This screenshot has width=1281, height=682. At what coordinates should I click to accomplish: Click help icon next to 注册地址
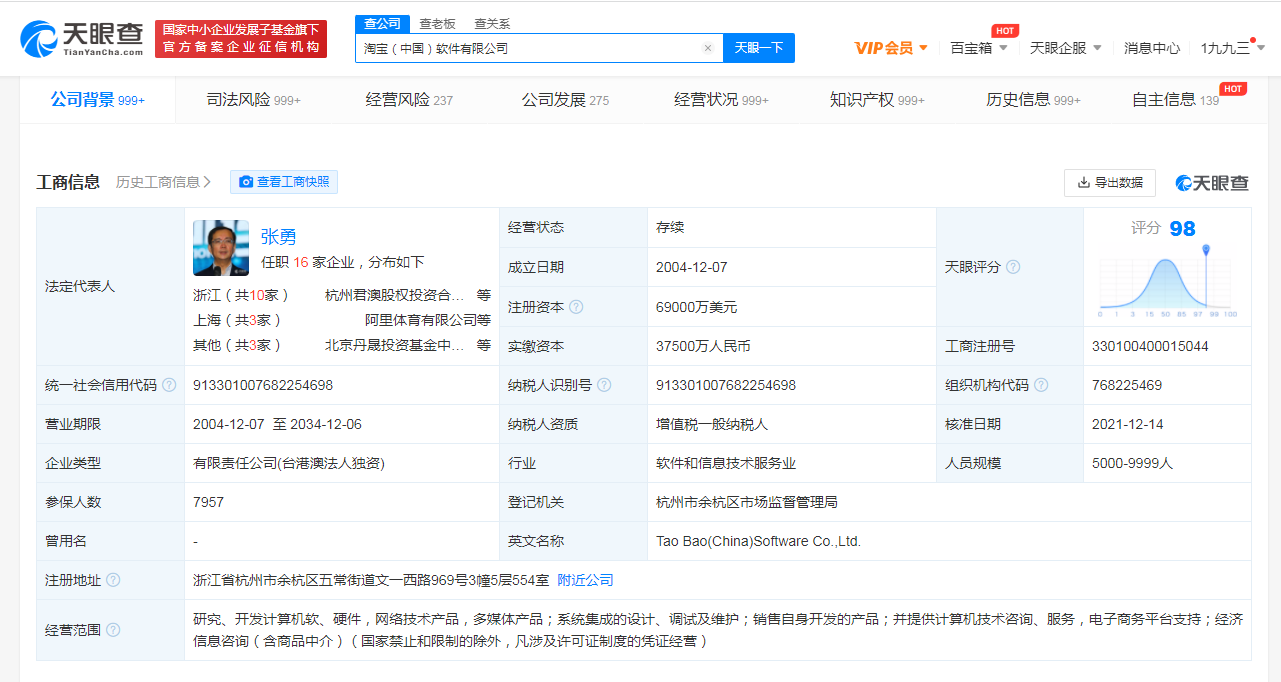click(x=113, y=580)
